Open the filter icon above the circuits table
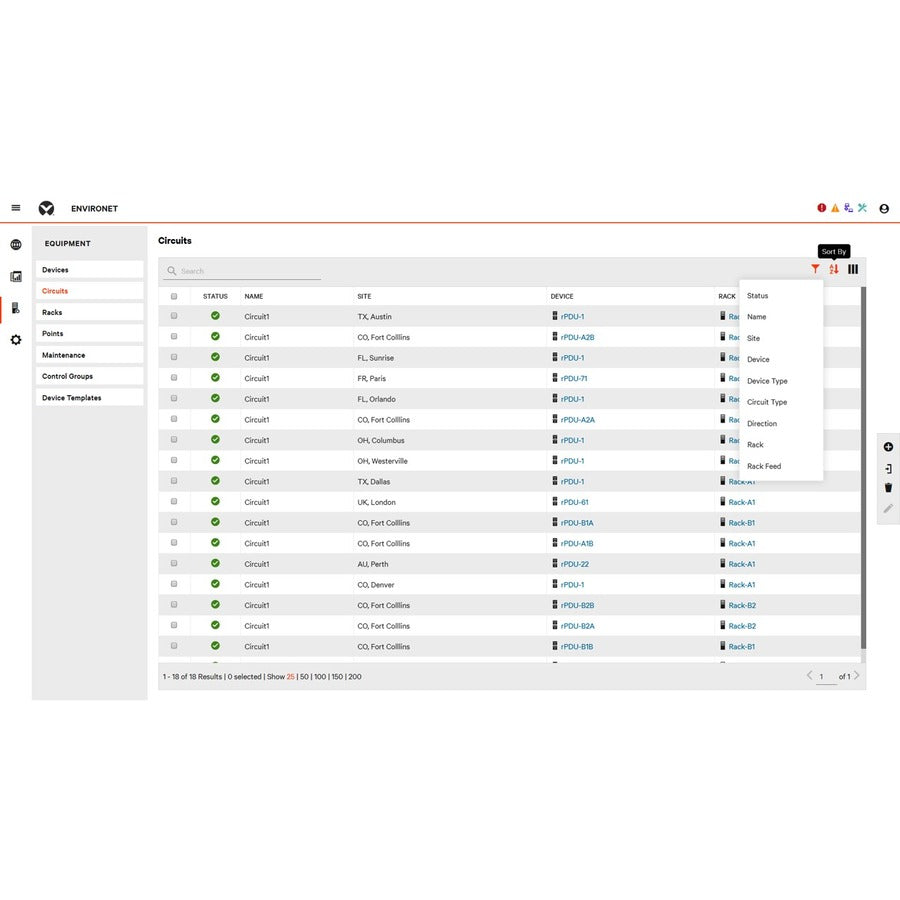The height and width of the screenshot is (900, 900). 815,269
